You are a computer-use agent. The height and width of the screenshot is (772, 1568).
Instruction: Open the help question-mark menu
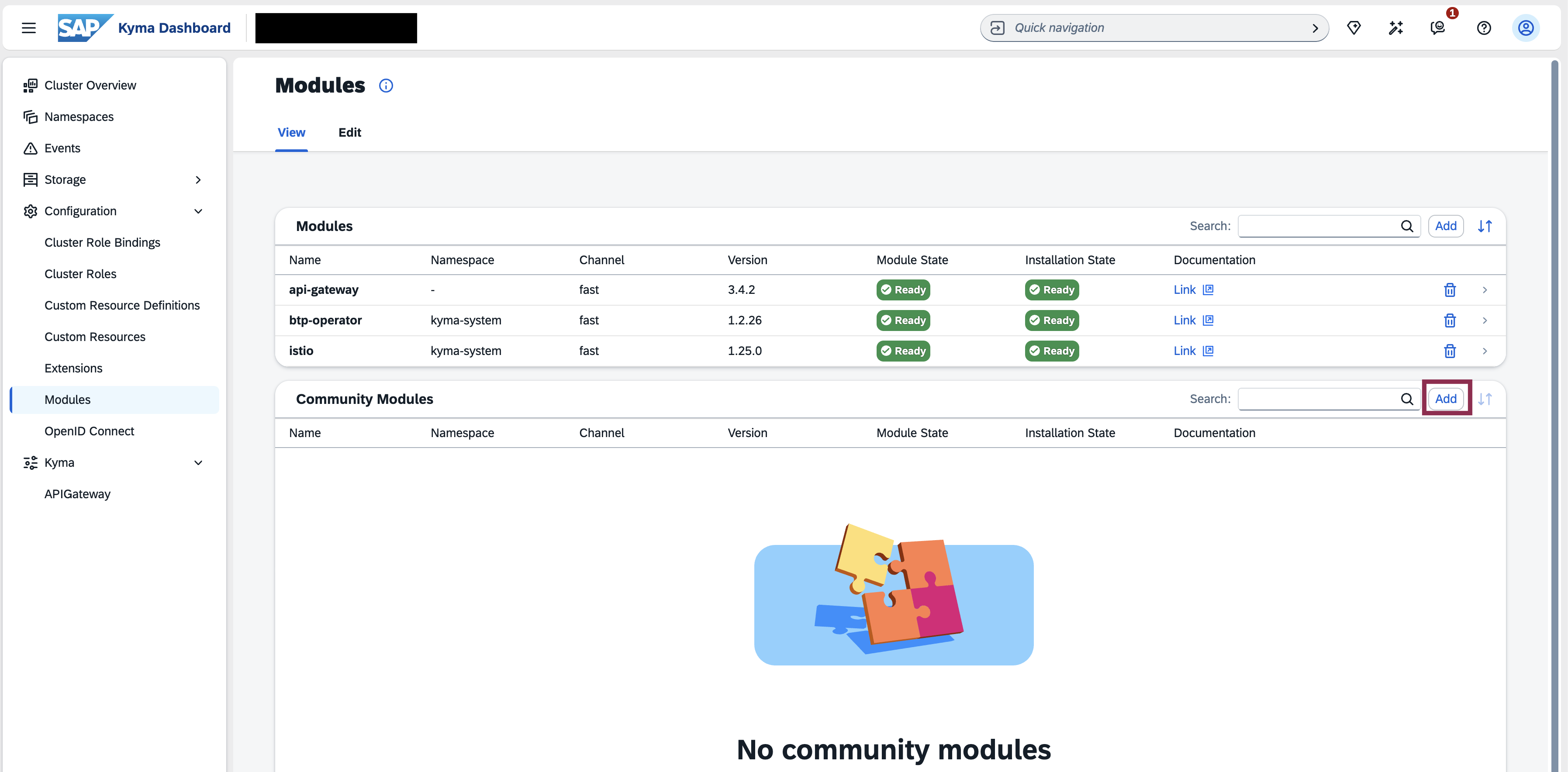[x=1483, y=28]
